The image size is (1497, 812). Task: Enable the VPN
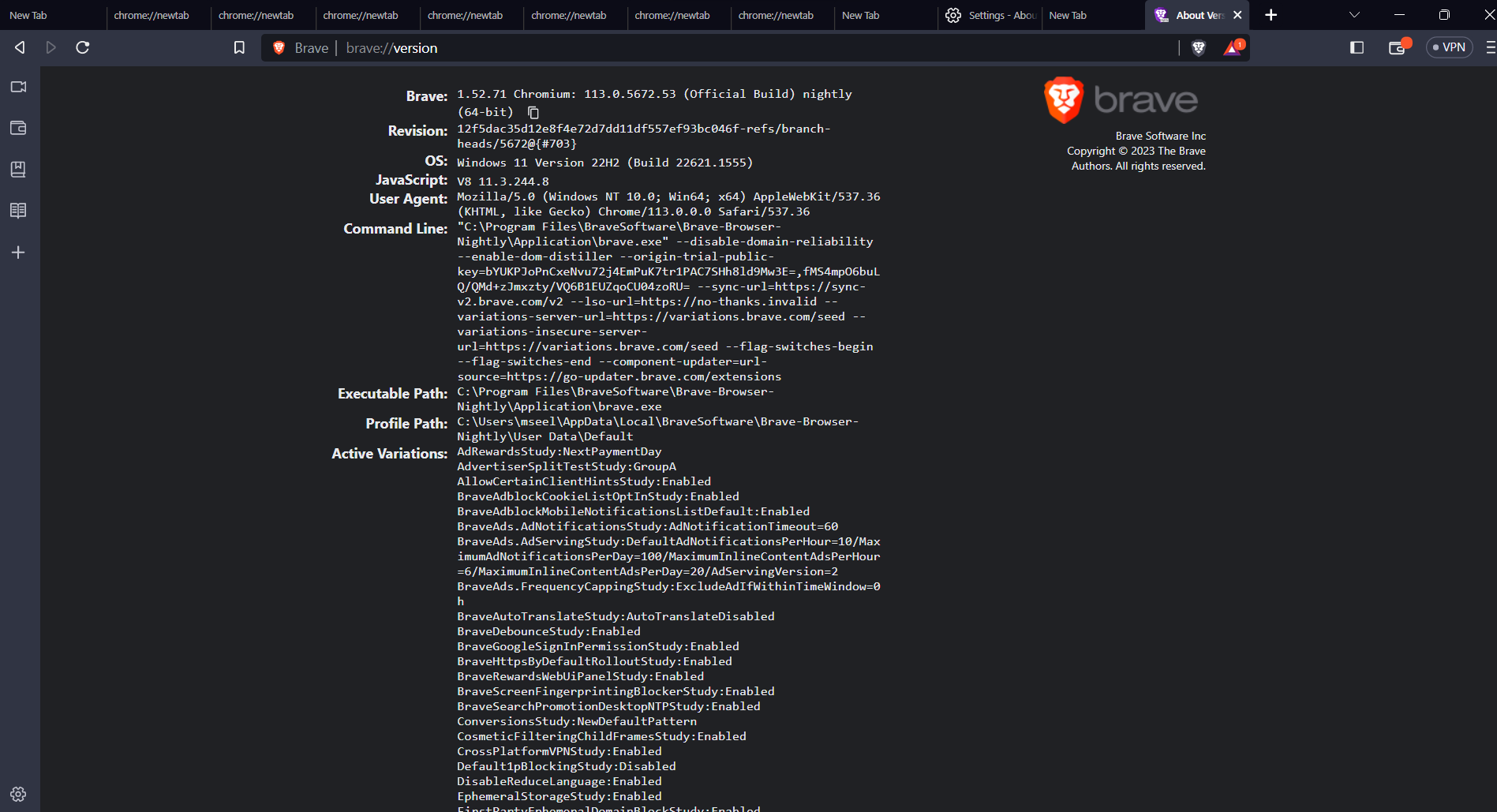coord(1450,47)
